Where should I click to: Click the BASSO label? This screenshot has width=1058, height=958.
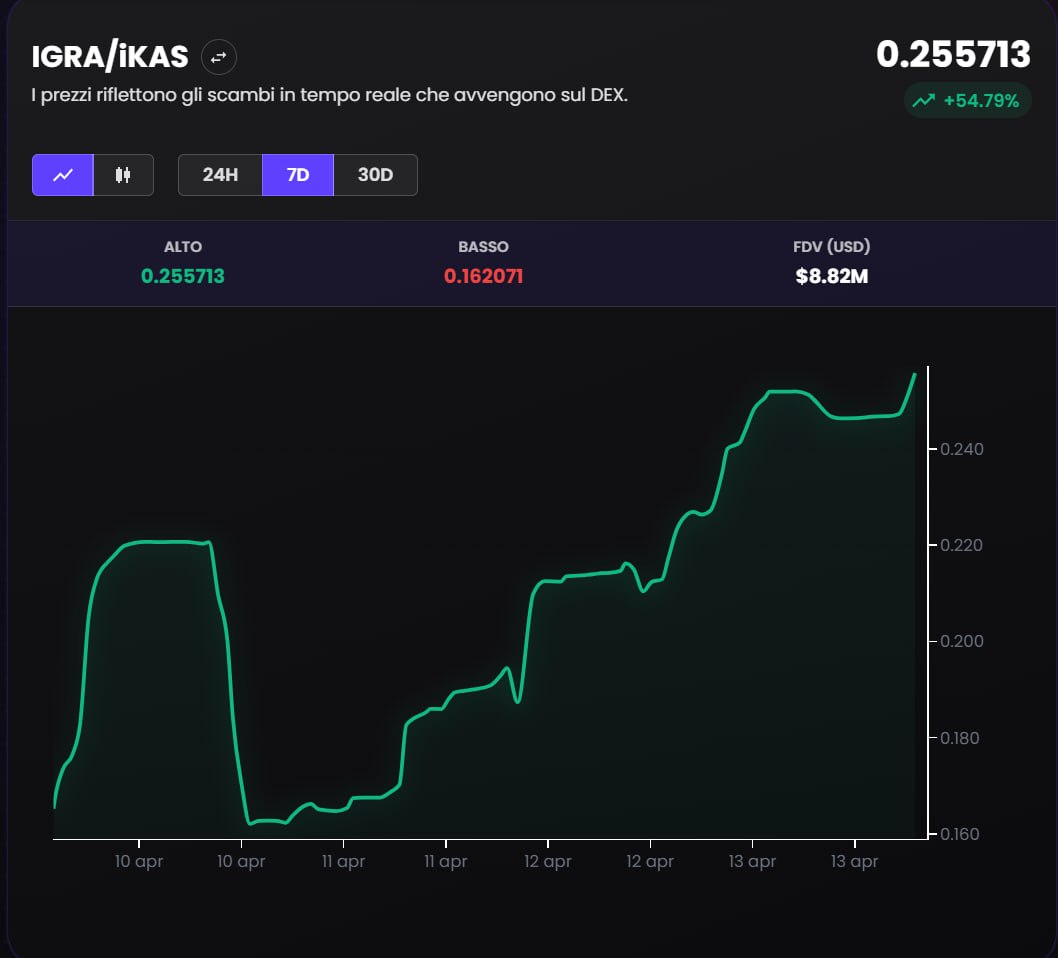pyautogui.click(x=483, y=247)
